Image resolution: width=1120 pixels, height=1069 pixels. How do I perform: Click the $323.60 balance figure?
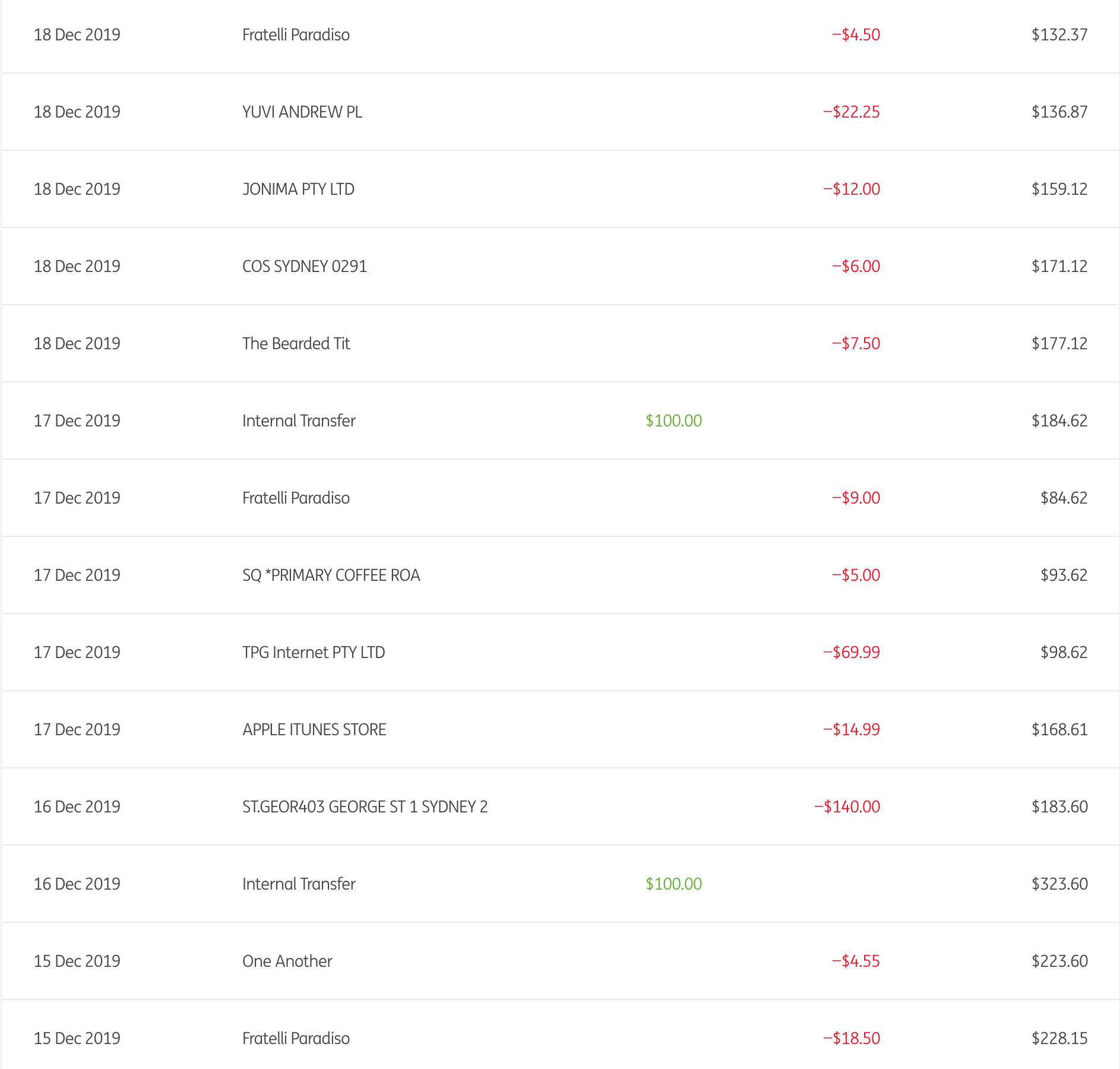point(1059,884)
